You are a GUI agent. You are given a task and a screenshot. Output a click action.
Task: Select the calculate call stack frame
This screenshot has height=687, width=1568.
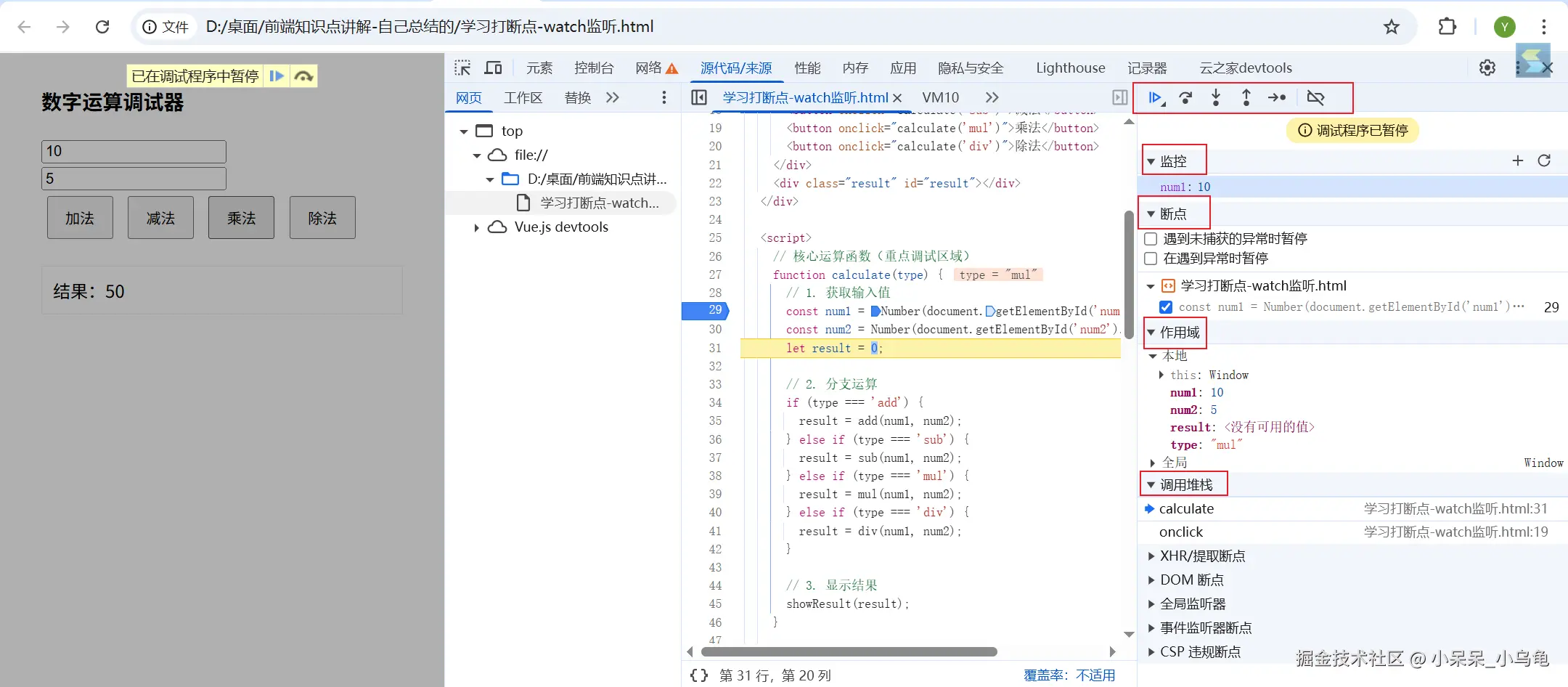click(x=1352, y=508)
